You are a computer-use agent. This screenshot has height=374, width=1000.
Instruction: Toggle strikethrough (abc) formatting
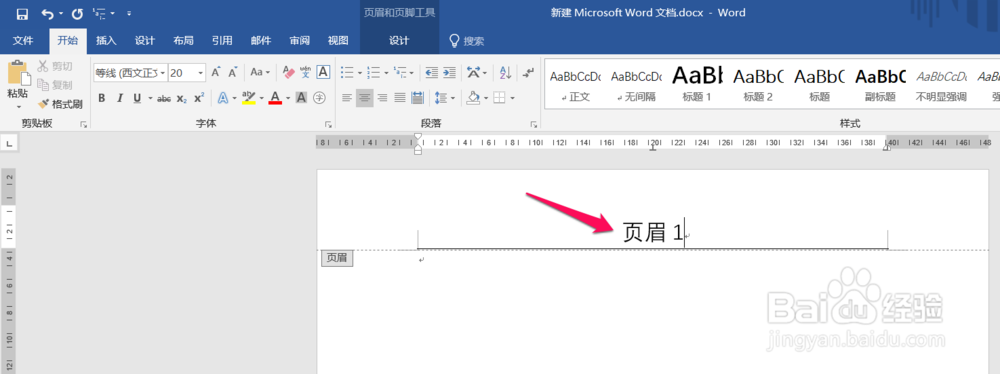[x=164, y=98]
